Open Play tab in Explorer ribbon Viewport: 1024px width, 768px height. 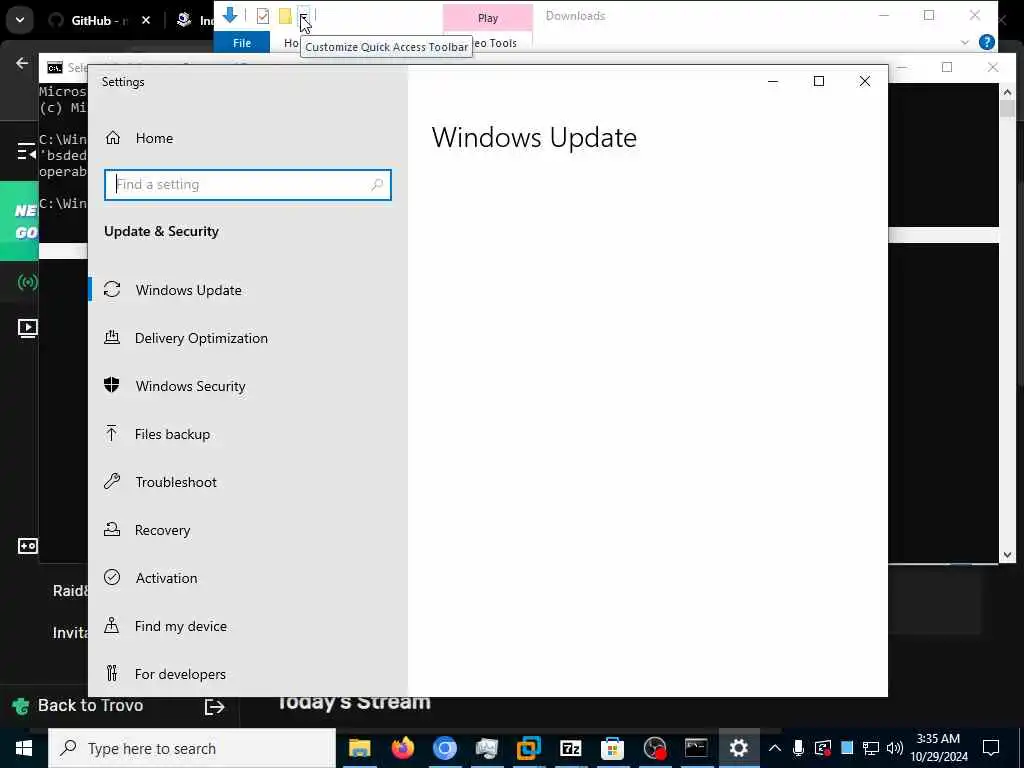point(488,18)
